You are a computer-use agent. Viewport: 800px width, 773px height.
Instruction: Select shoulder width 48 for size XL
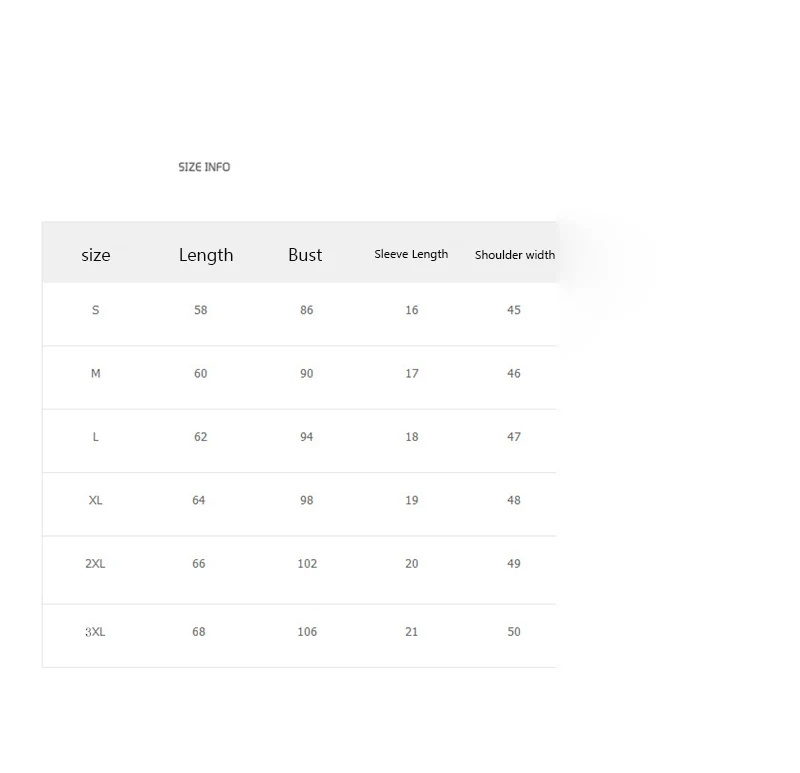(x=514, y=500)
